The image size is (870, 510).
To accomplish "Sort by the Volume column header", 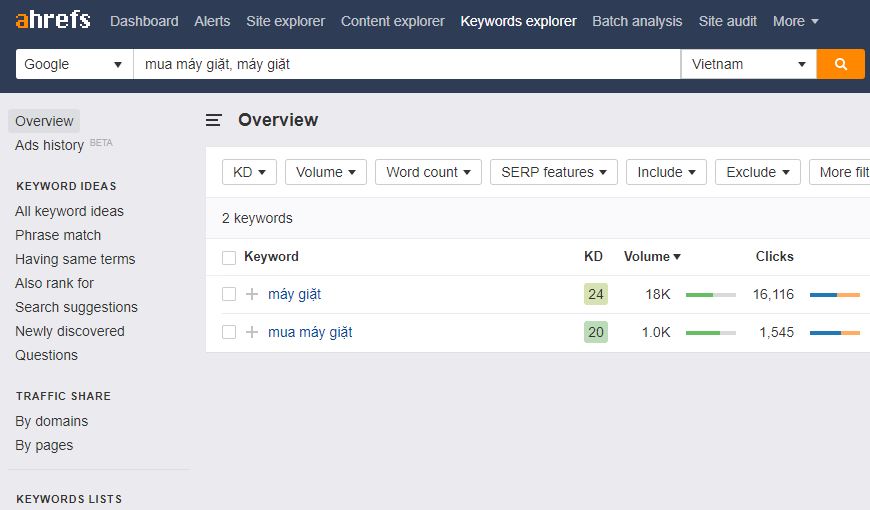I will pos(652,256).
